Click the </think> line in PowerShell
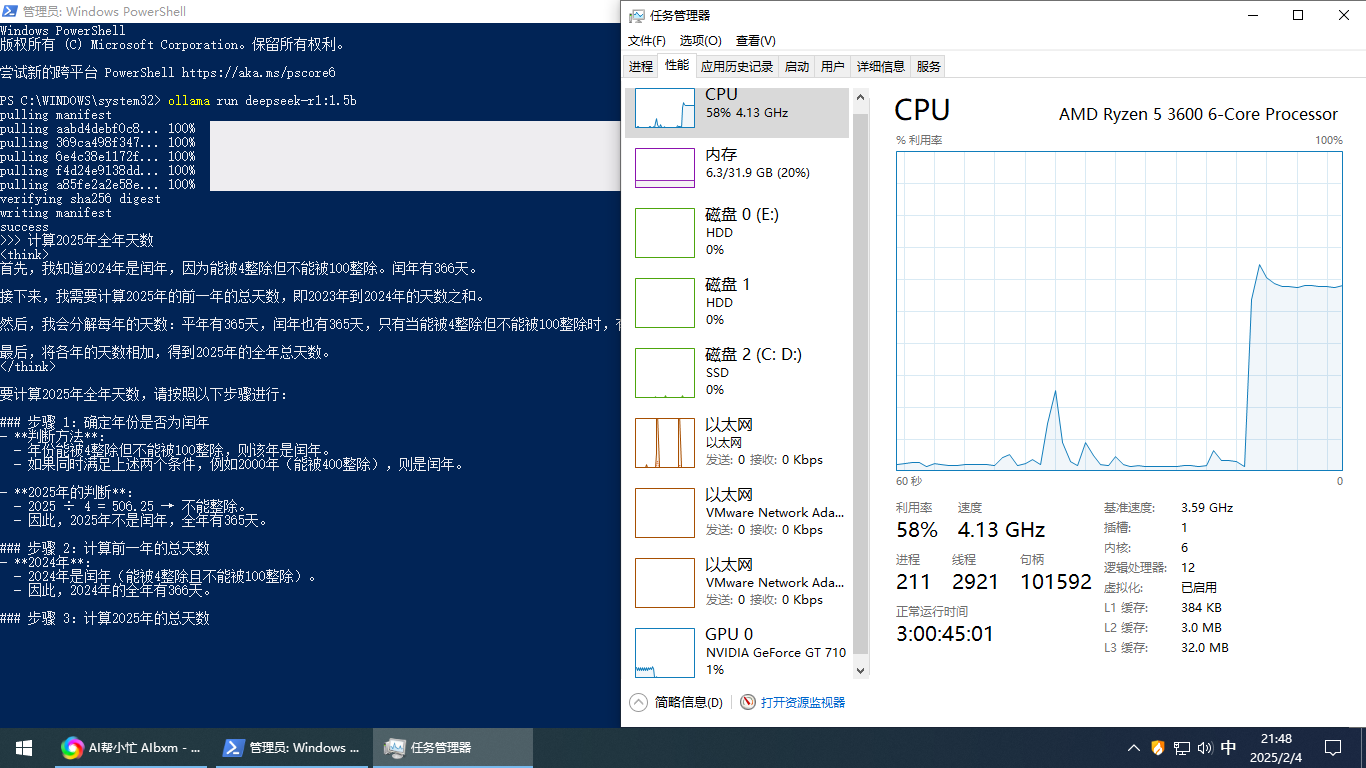The image size is (1366, 768). 28,367
